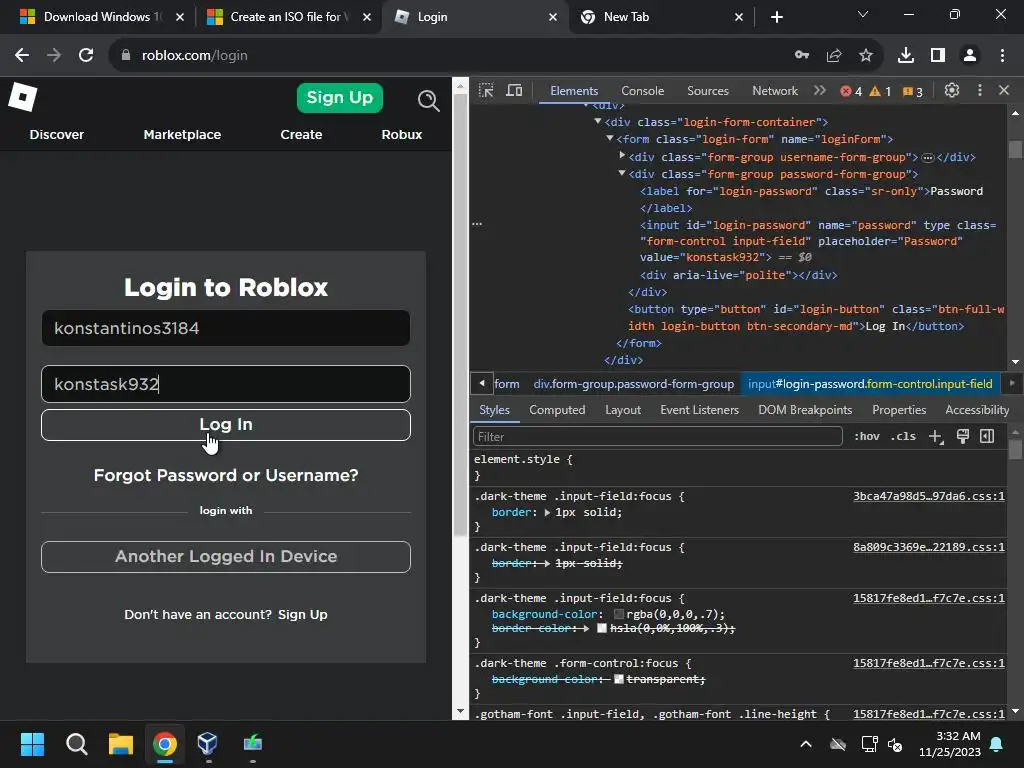The width and height of the screenshot is (1024, 768).
Task: Collapse the login-form-container div node
Action: coord(598,121)
